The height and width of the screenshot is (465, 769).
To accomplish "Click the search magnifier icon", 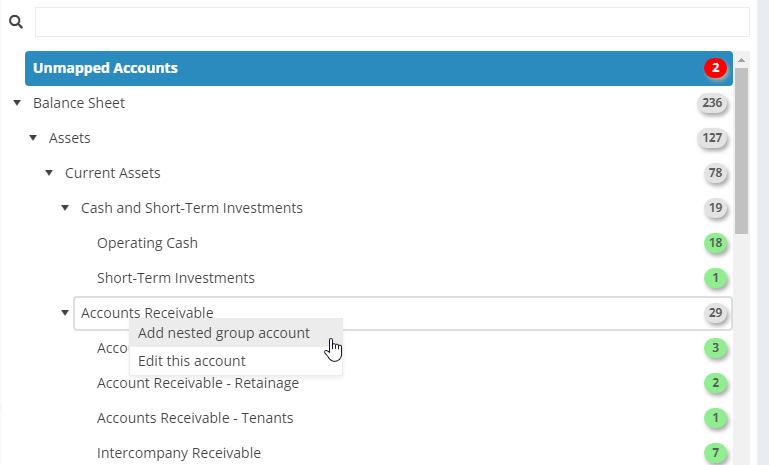I will click(x=16, y=22).
